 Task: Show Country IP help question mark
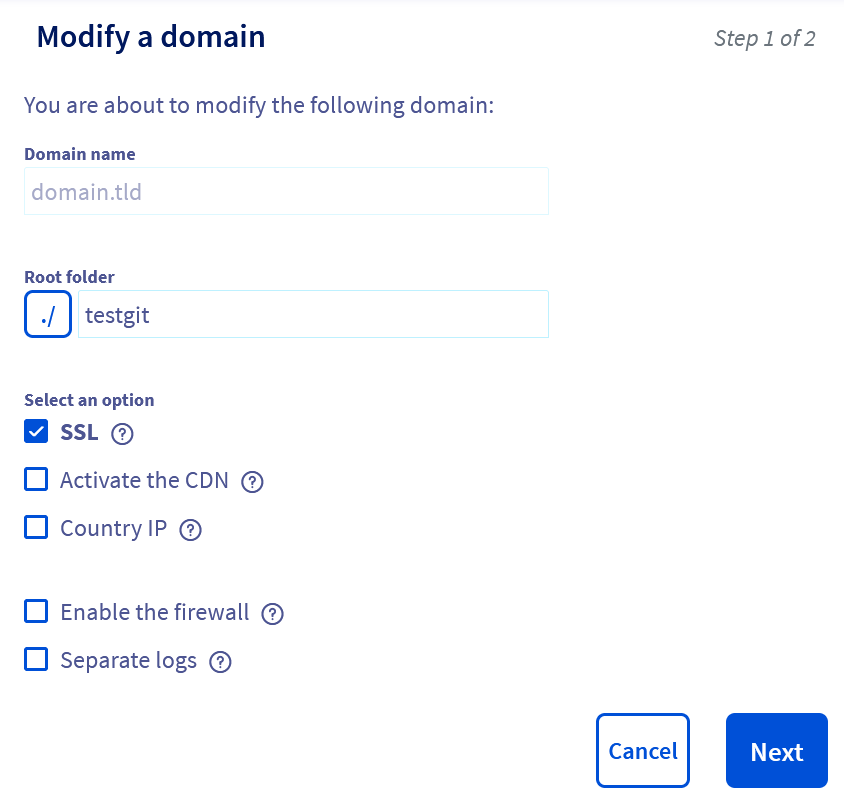click(x=191, y=530)
